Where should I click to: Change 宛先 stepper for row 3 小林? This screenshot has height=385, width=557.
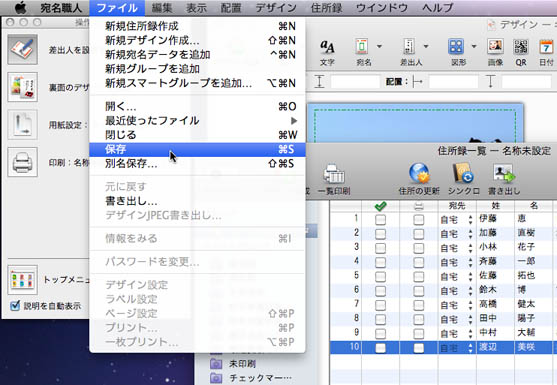(470, 248)
